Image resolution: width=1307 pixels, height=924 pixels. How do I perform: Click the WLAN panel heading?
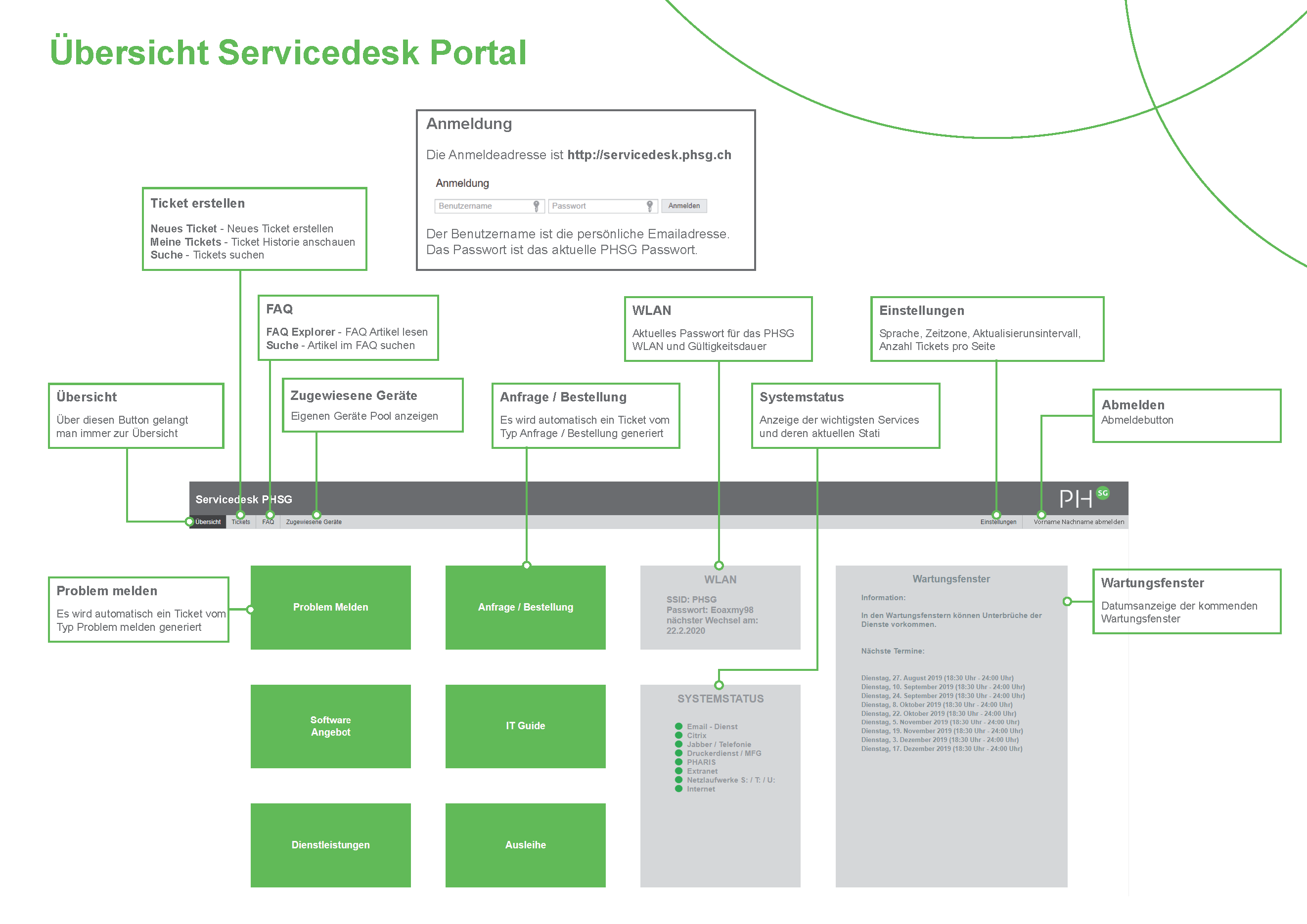[720, 580]
